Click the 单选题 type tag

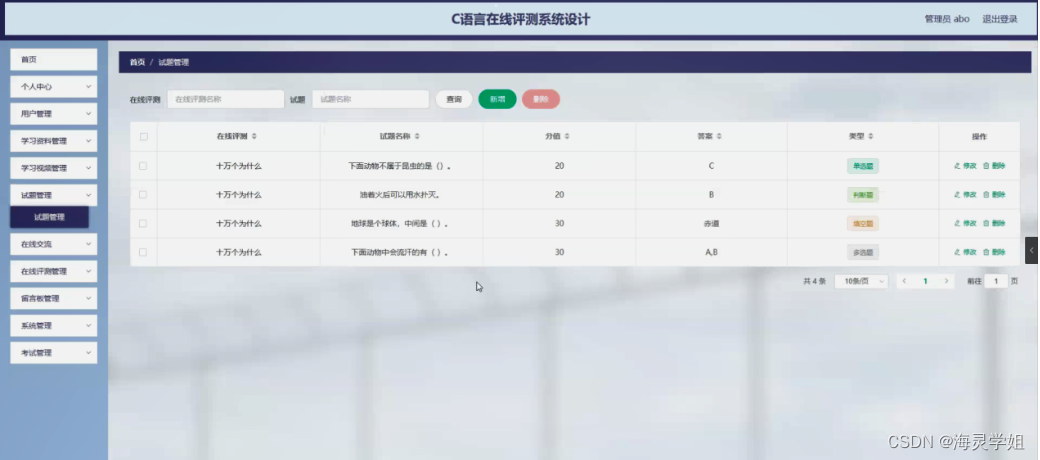pyautogui.click(x=863, y=166)
